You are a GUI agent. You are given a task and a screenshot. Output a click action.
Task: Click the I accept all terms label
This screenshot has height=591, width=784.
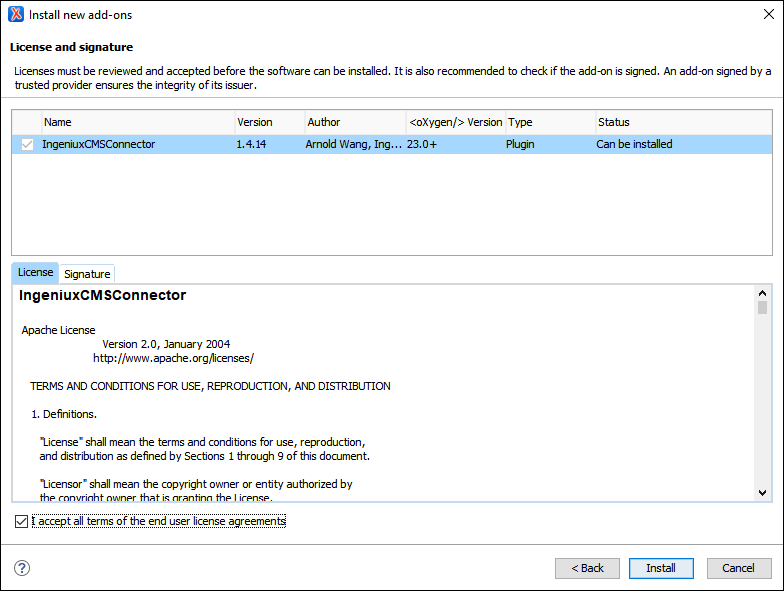(159, 522)
